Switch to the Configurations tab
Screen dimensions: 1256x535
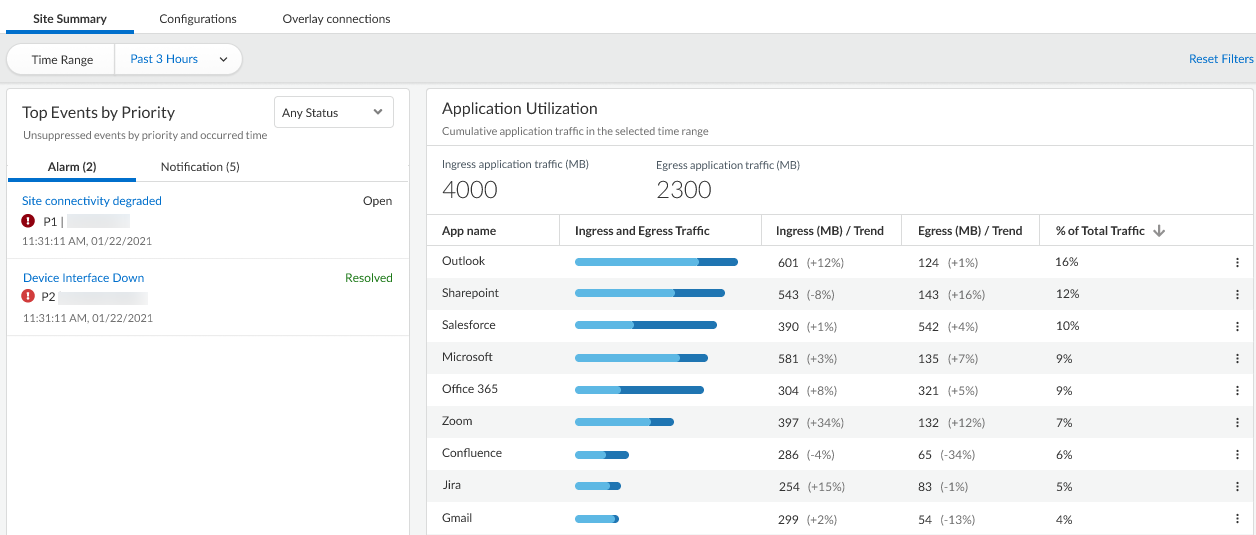click(198, 19)
